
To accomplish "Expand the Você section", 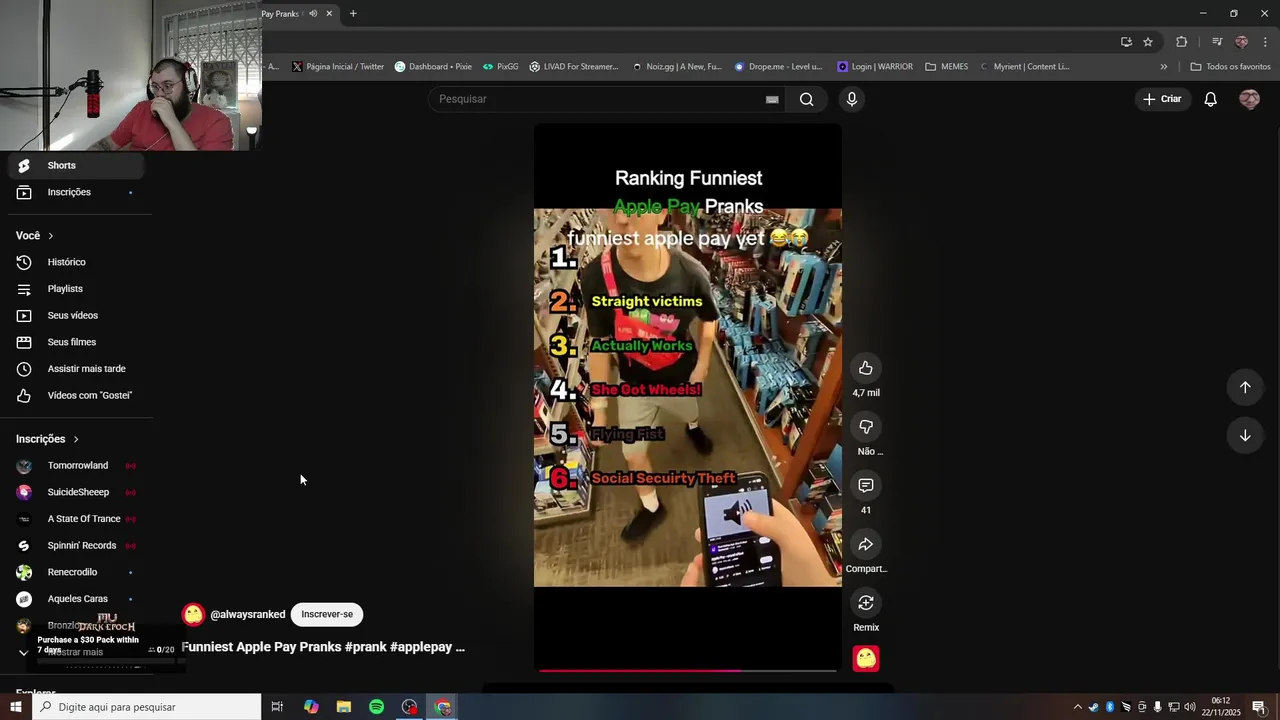I will pos(35,236).
